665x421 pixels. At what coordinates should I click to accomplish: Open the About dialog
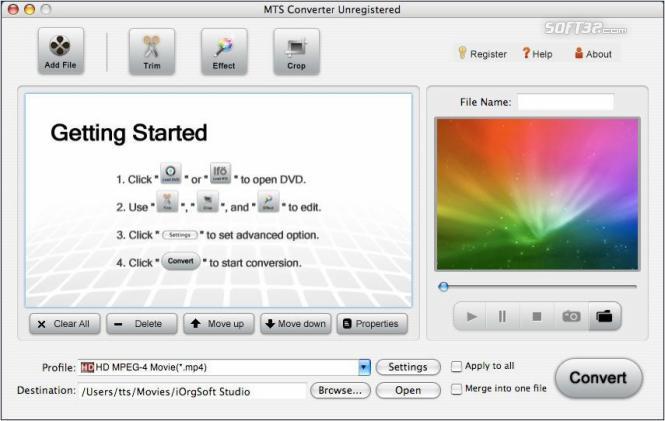(x=593, y=54)
